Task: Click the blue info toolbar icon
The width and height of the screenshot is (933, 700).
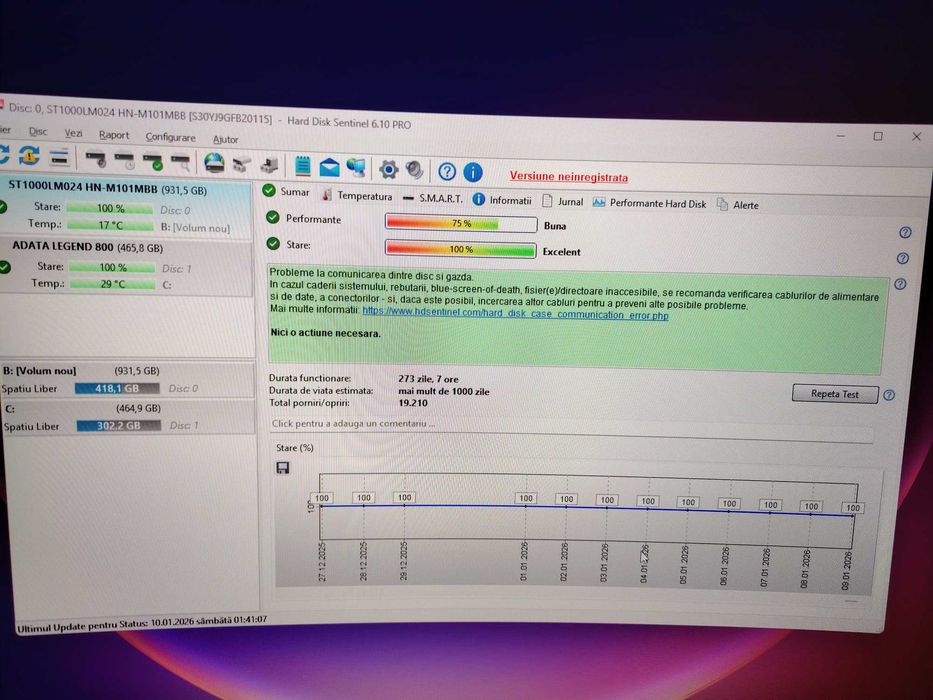Action: click(472, 173)
